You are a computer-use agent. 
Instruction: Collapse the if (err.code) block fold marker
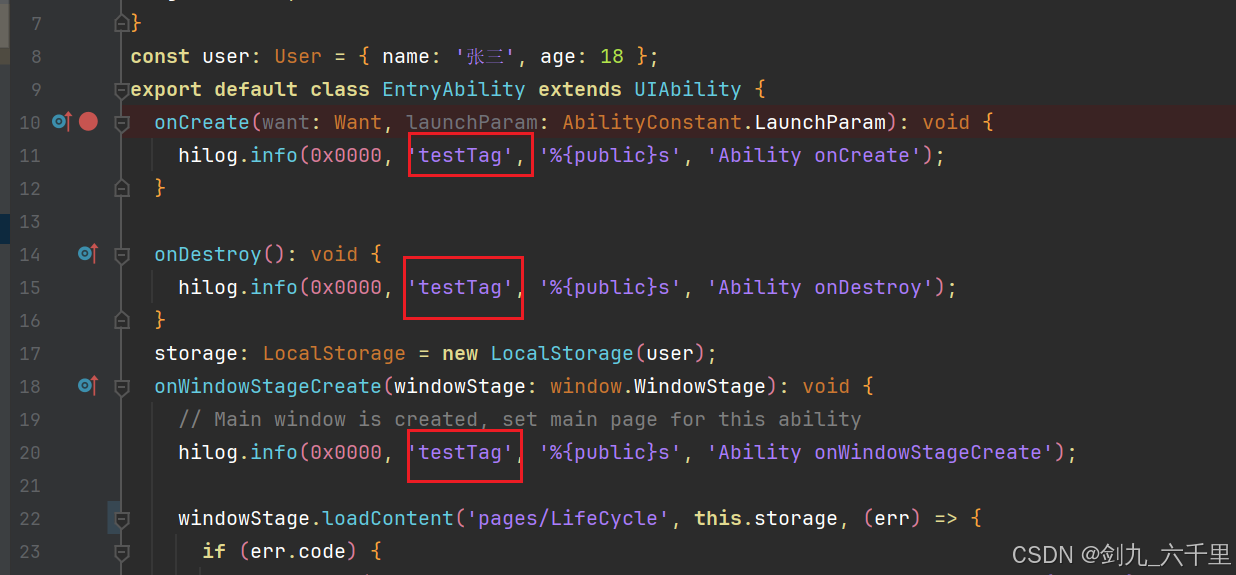(x=122, y=551)
